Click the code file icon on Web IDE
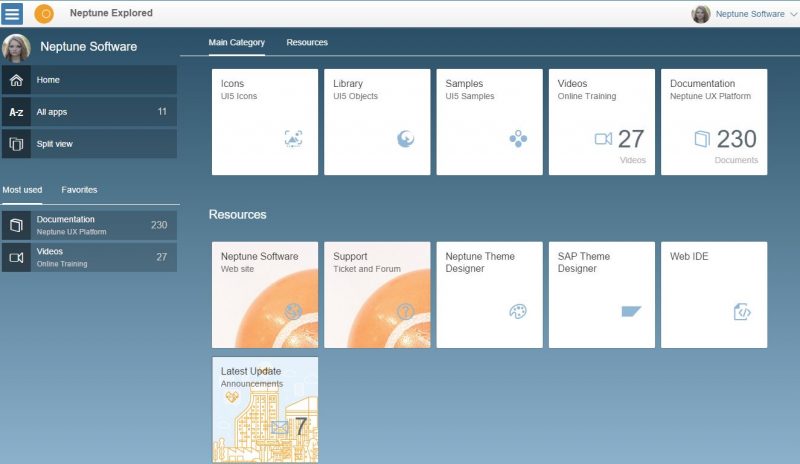800x464 pixels. 742,312
